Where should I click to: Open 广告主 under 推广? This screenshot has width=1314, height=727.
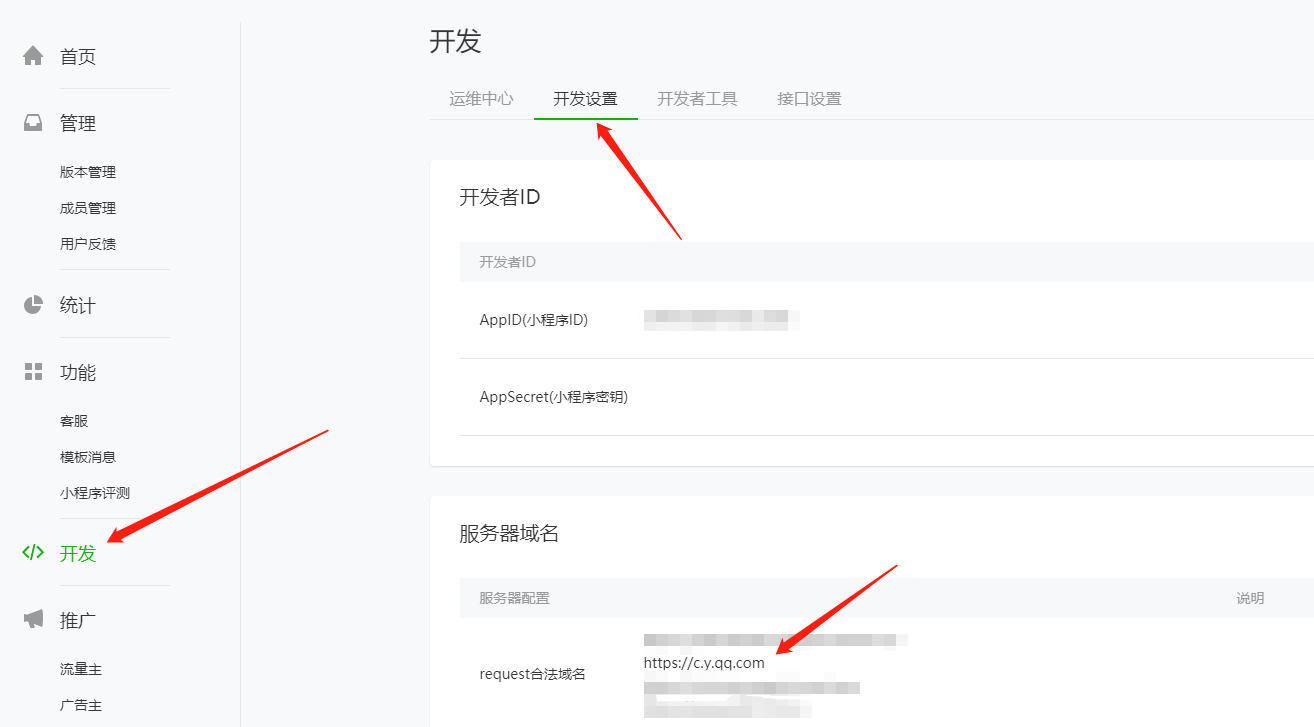click(81, 705)
